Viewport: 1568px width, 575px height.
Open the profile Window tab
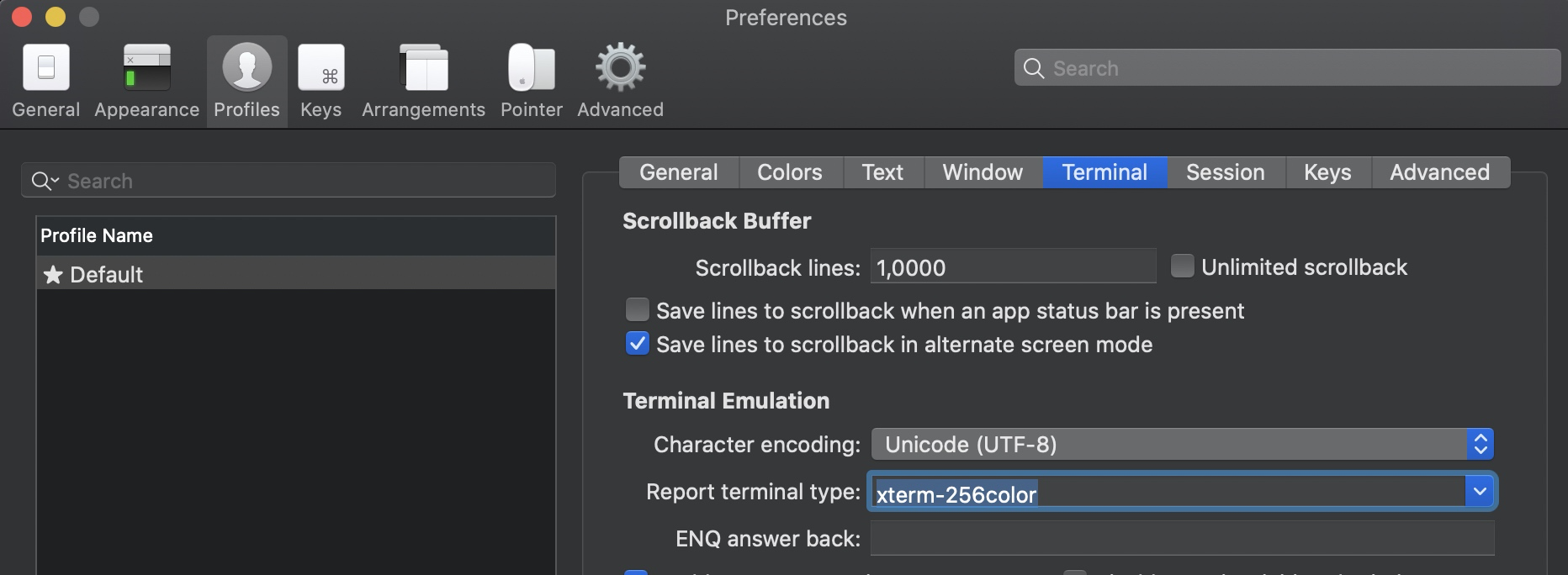point(983,172)
